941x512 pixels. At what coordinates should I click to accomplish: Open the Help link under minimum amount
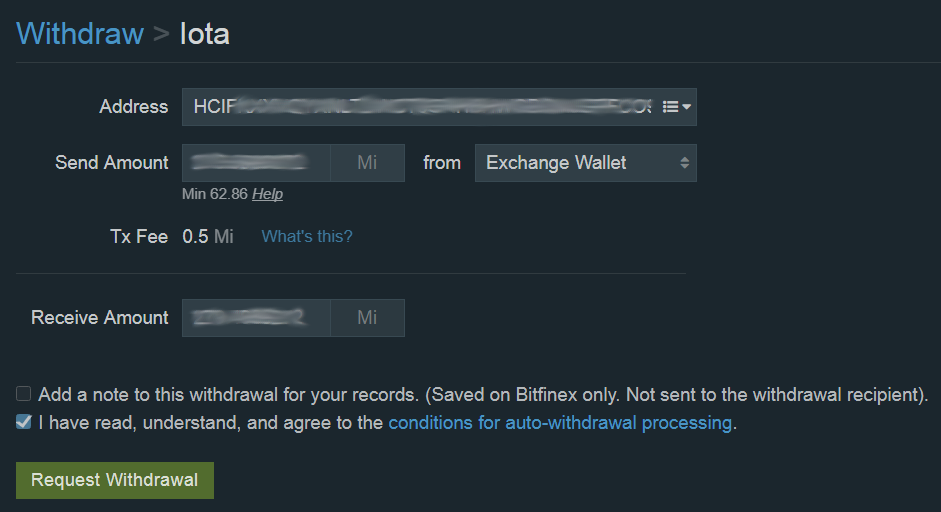[267, 194]
